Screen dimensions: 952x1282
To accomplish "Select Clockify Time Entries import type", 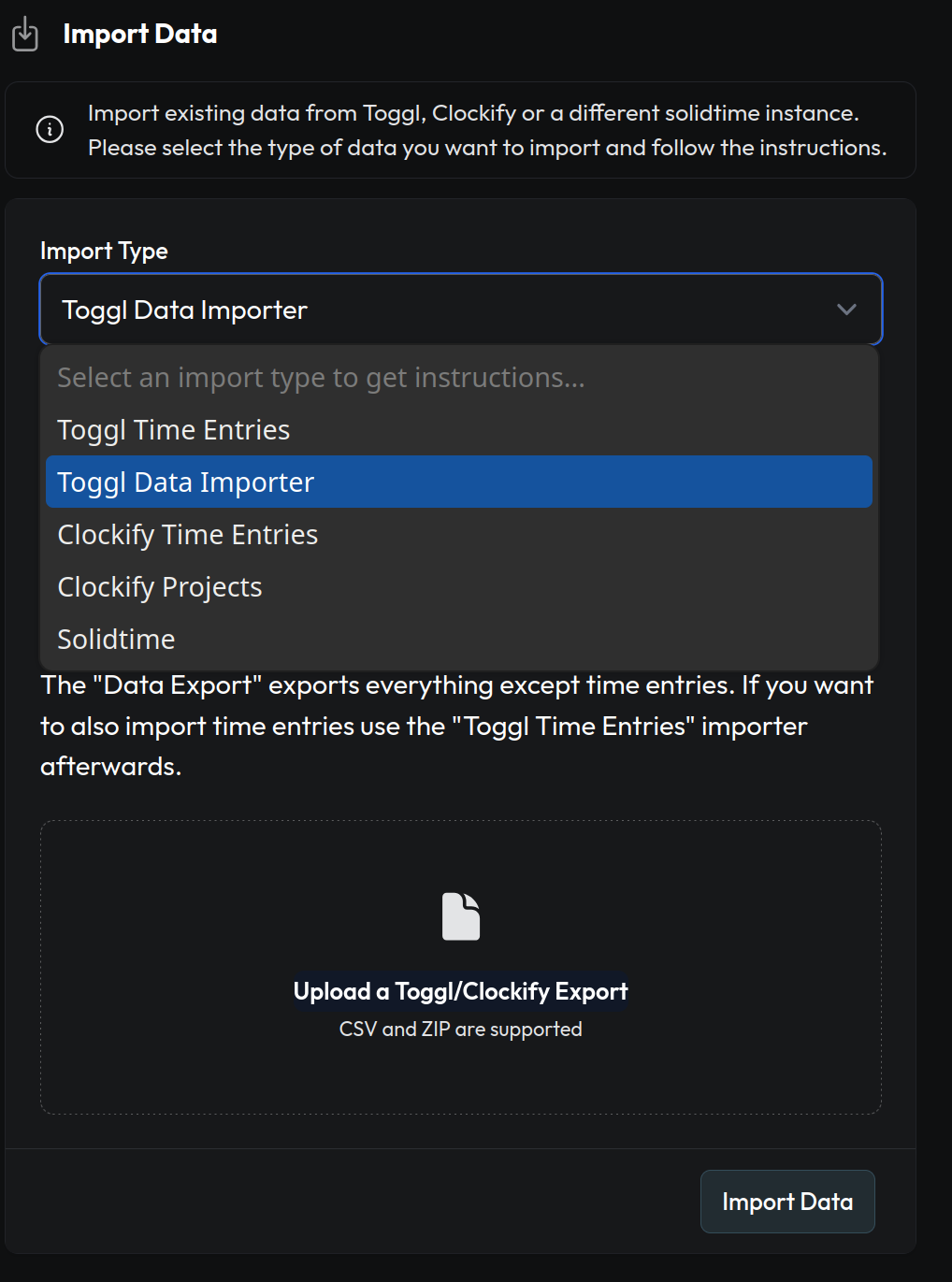I will click(x=187, y=534).
